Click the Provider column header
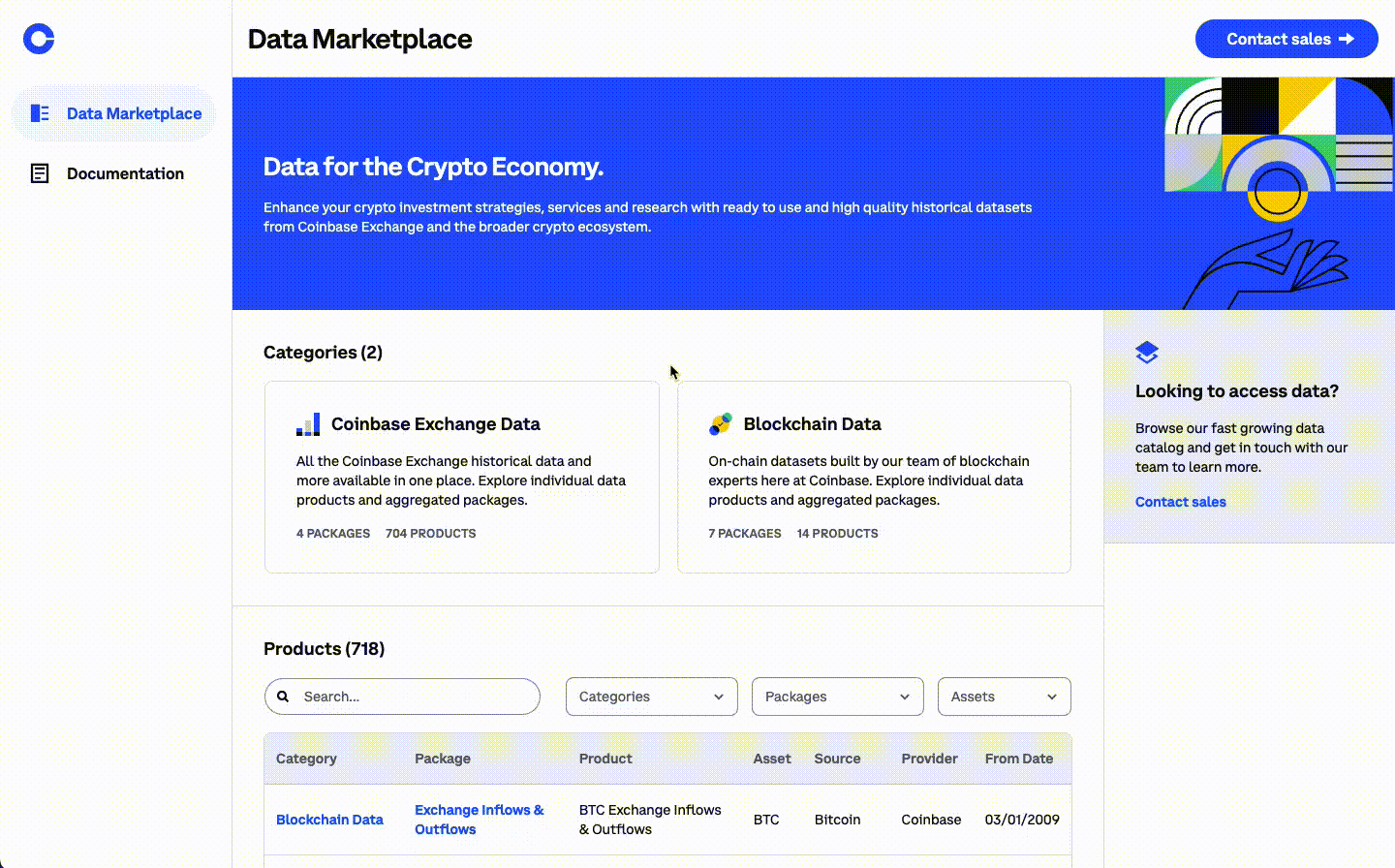 click(x=929, y=759)
